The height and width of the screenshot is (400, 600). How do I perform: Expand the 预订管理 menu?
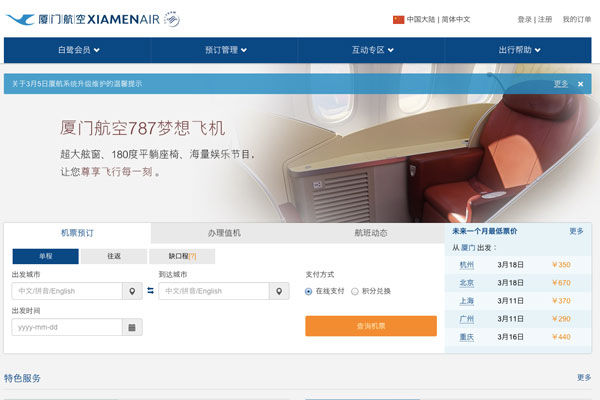pos(225,50)
